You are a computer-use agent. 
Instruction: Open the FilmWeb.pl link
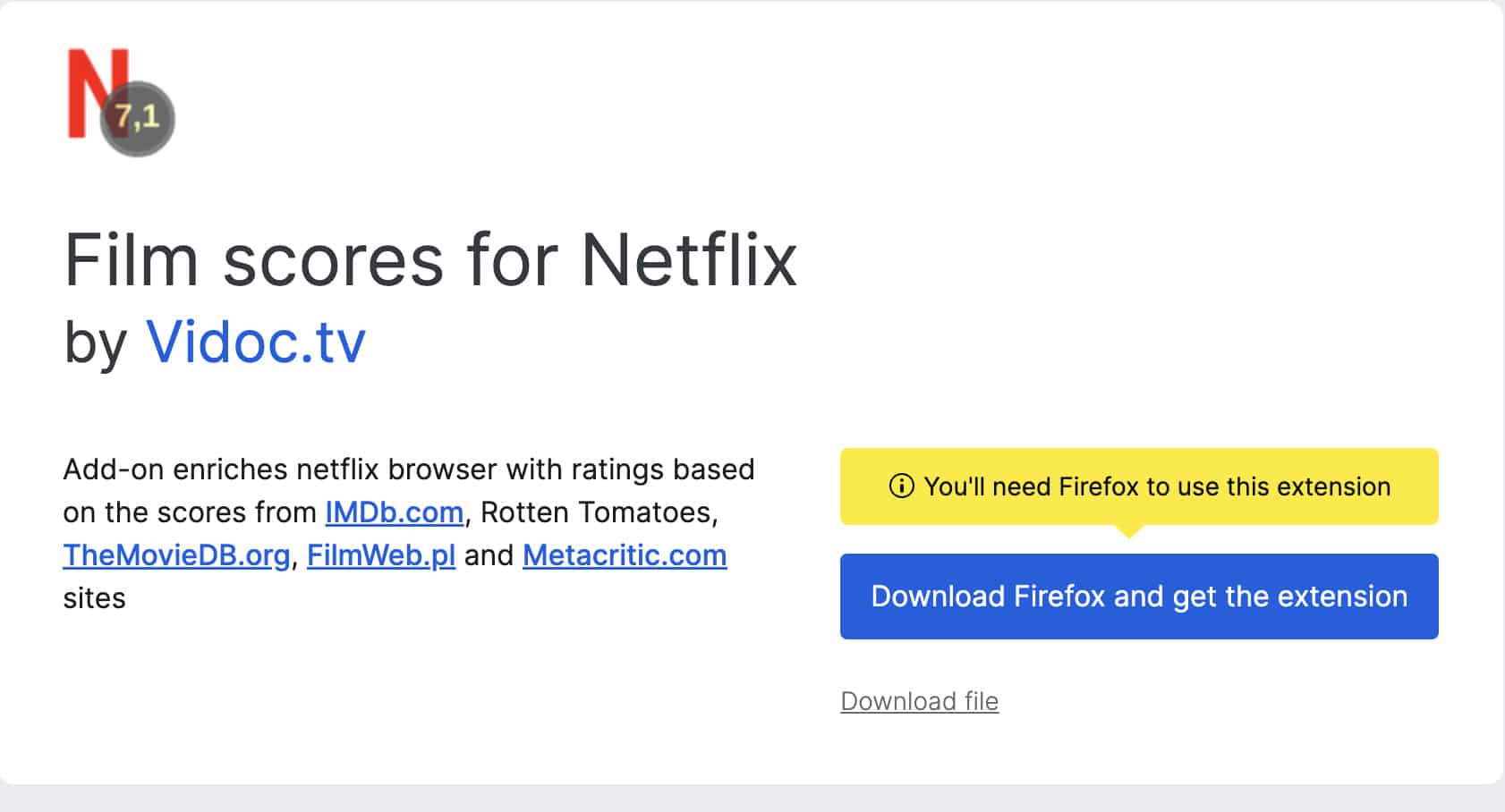coord(381,555)
